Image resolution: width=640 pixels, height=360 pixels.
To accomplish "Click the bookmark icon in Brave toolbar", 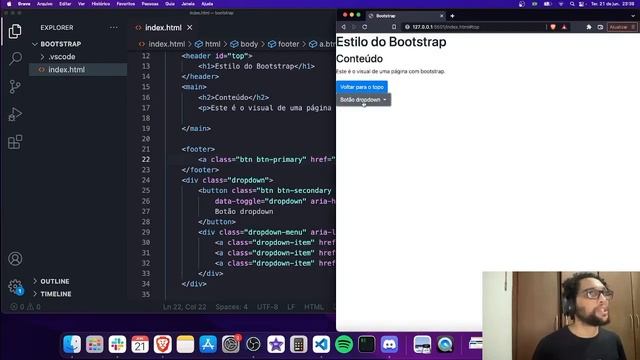I will [x=394, y=27].
